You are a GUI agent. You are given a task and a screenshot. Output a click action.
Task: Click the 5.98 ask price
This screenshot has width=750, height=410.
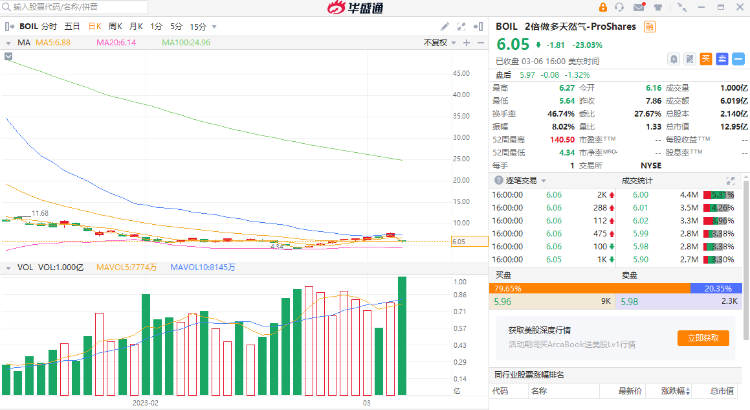point(629,301)
